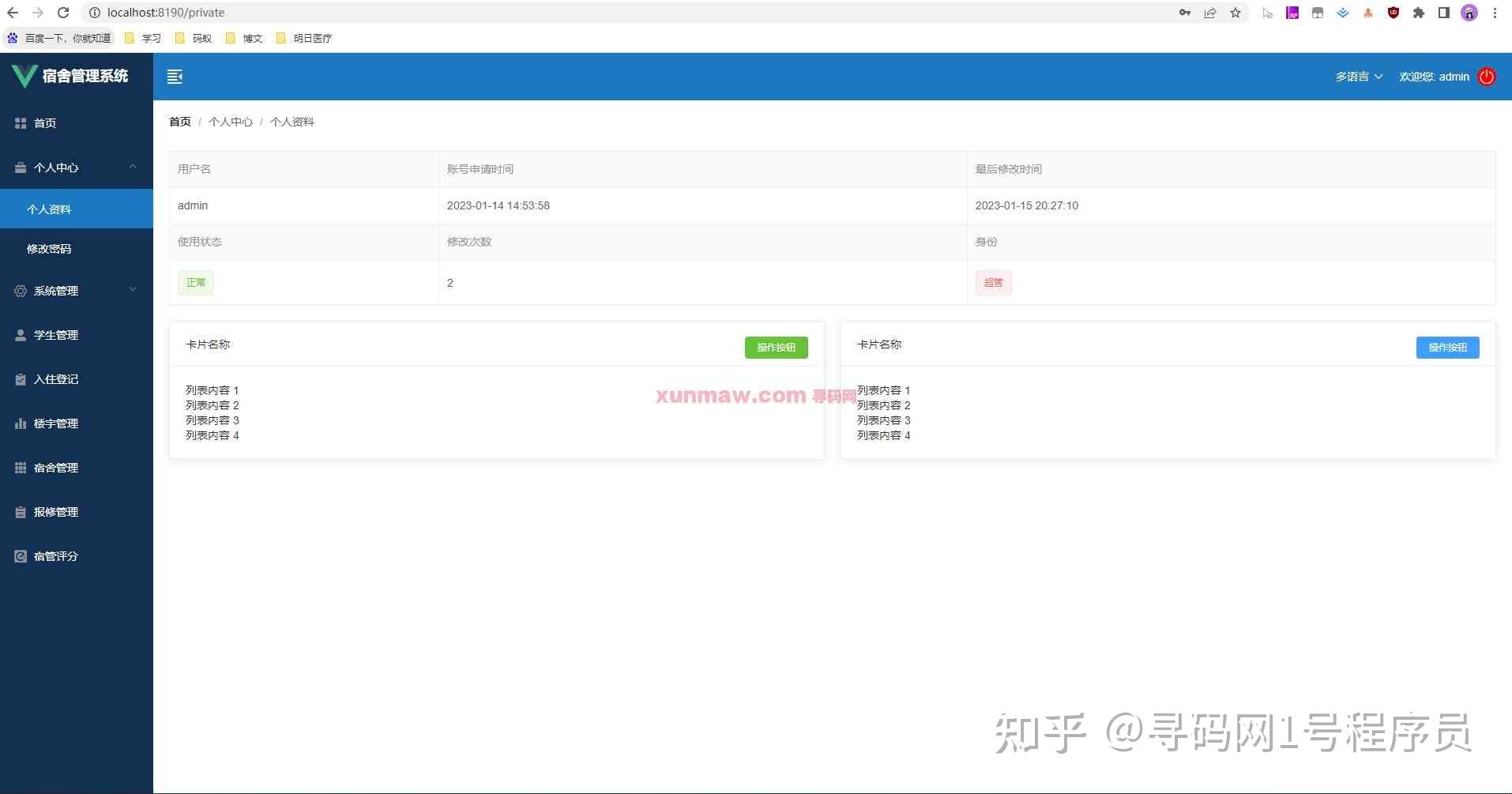Click the 宿舍管理 grid icon

pyautogui.click(x=21, y=468)
